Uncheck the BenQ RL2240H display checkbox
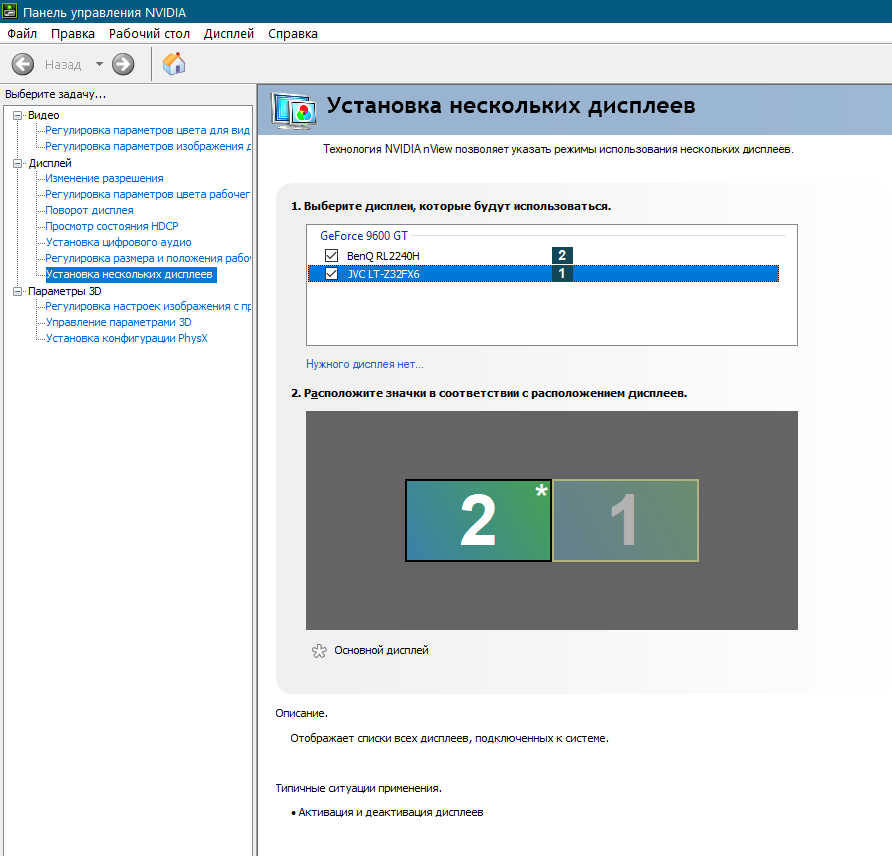The image size is (892, 856). point(331,255)
